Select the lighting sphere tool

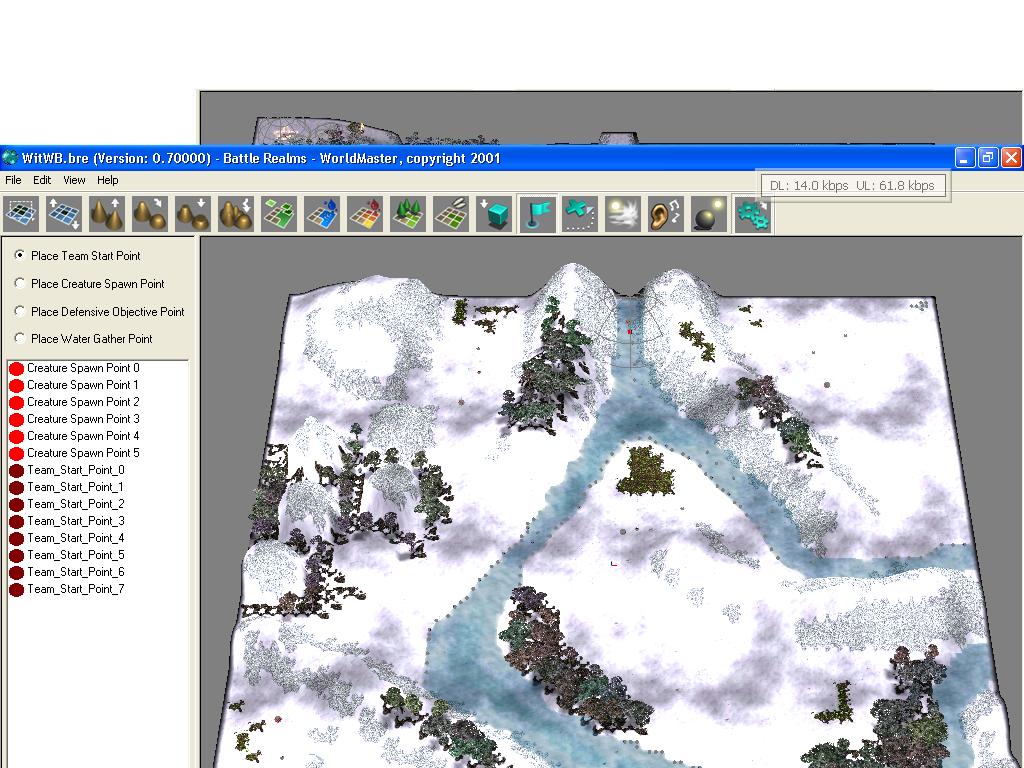tap(709, 214)
